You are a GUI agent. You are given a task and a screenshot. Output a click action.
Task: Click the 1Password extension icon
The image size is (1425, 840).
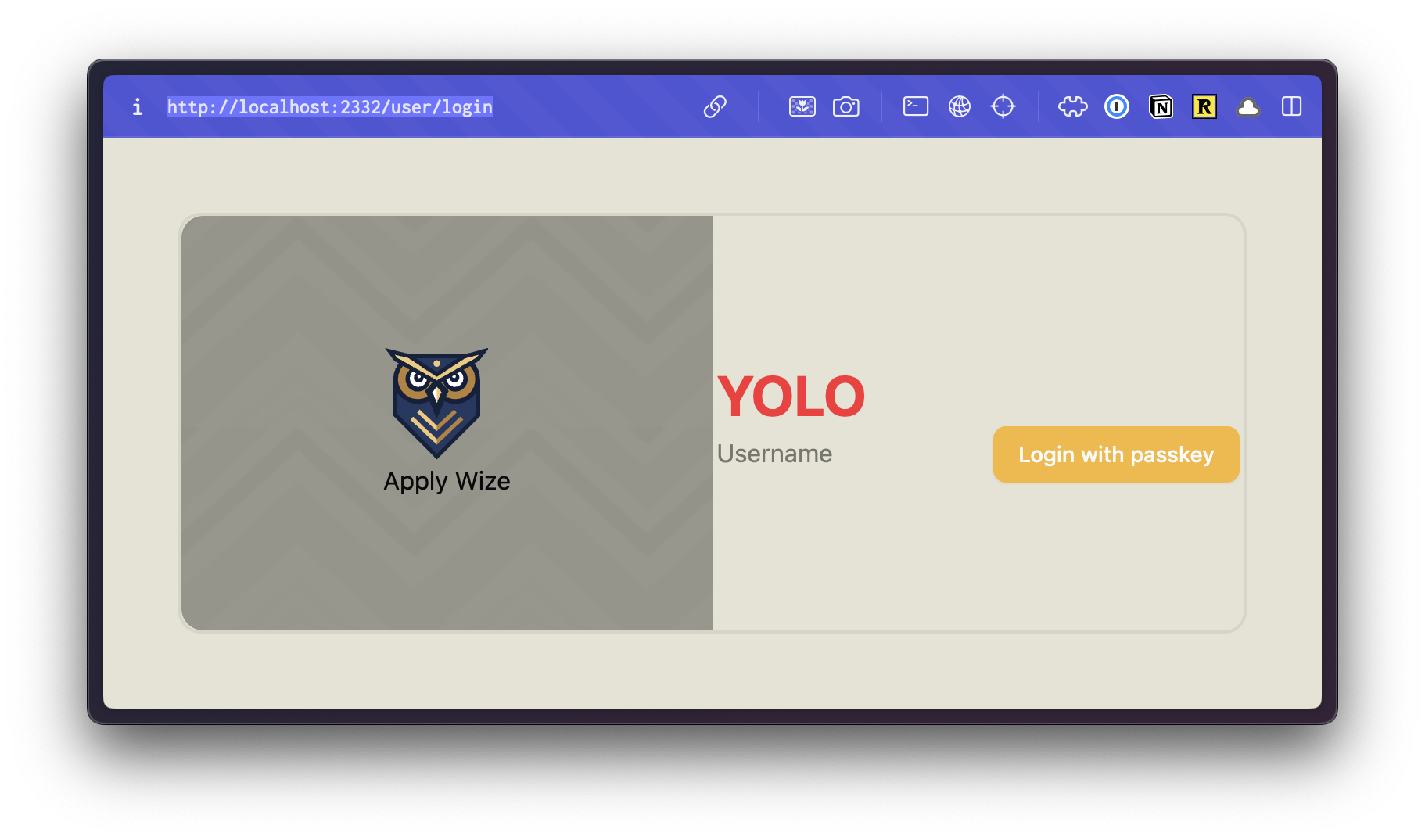[x=1117, y=106]
